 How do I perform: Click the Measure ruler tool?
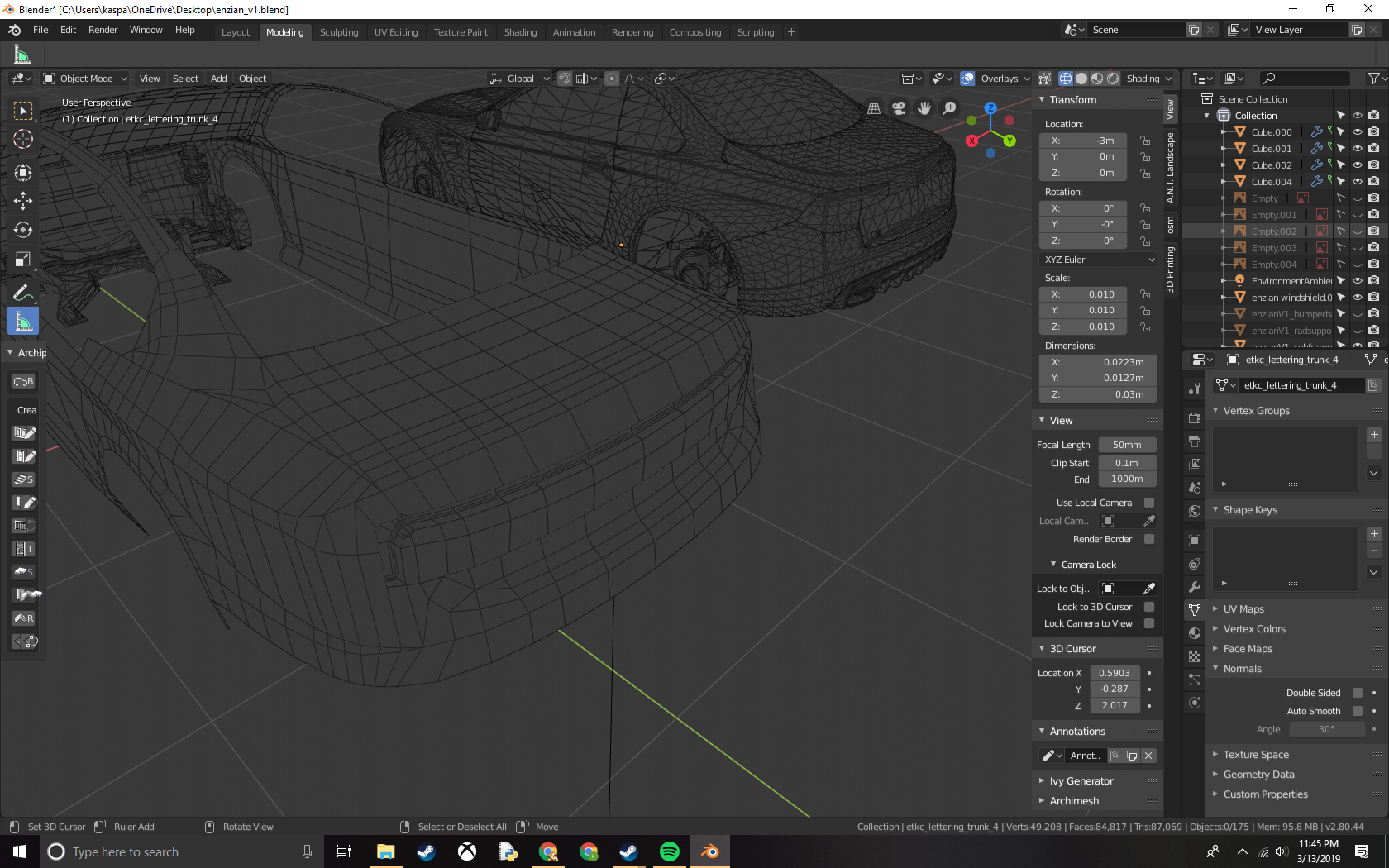click(x=23, y=322)
